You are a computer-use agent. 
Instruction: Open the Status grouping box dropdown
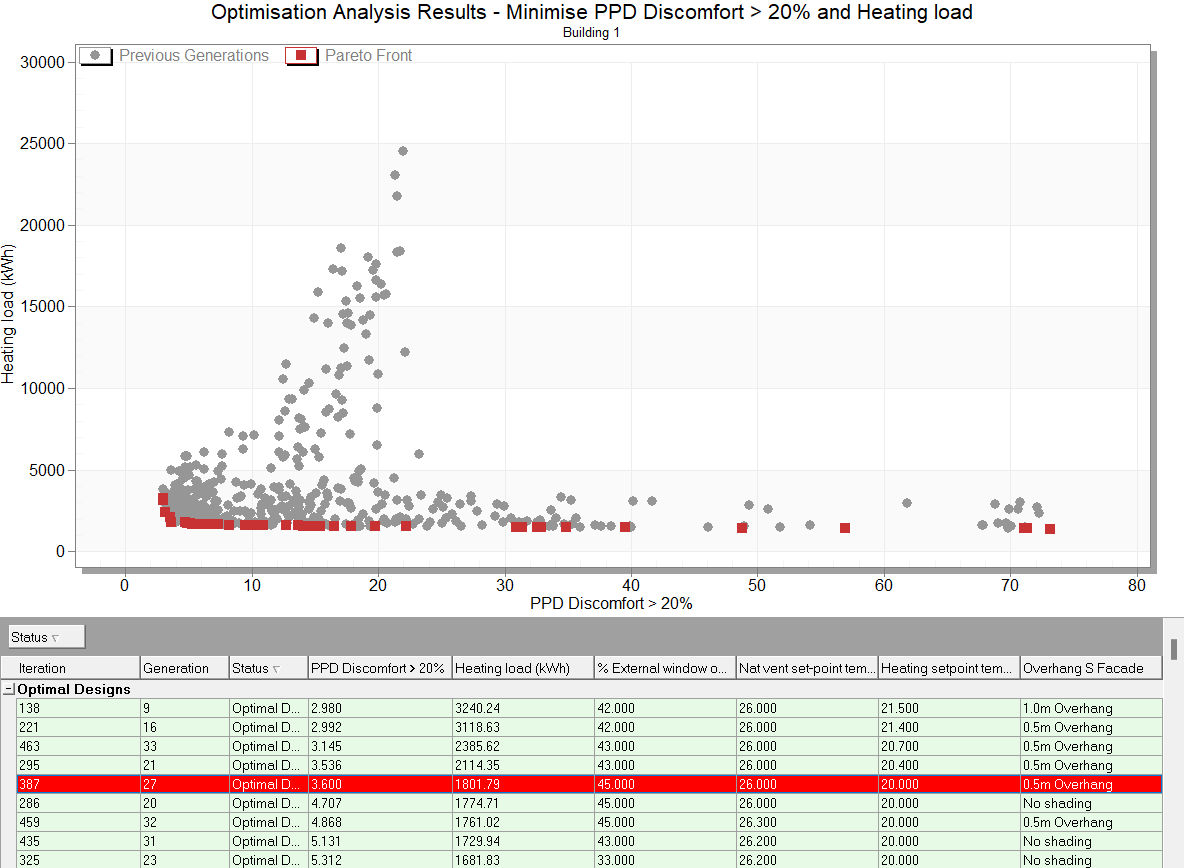point(46,637)
